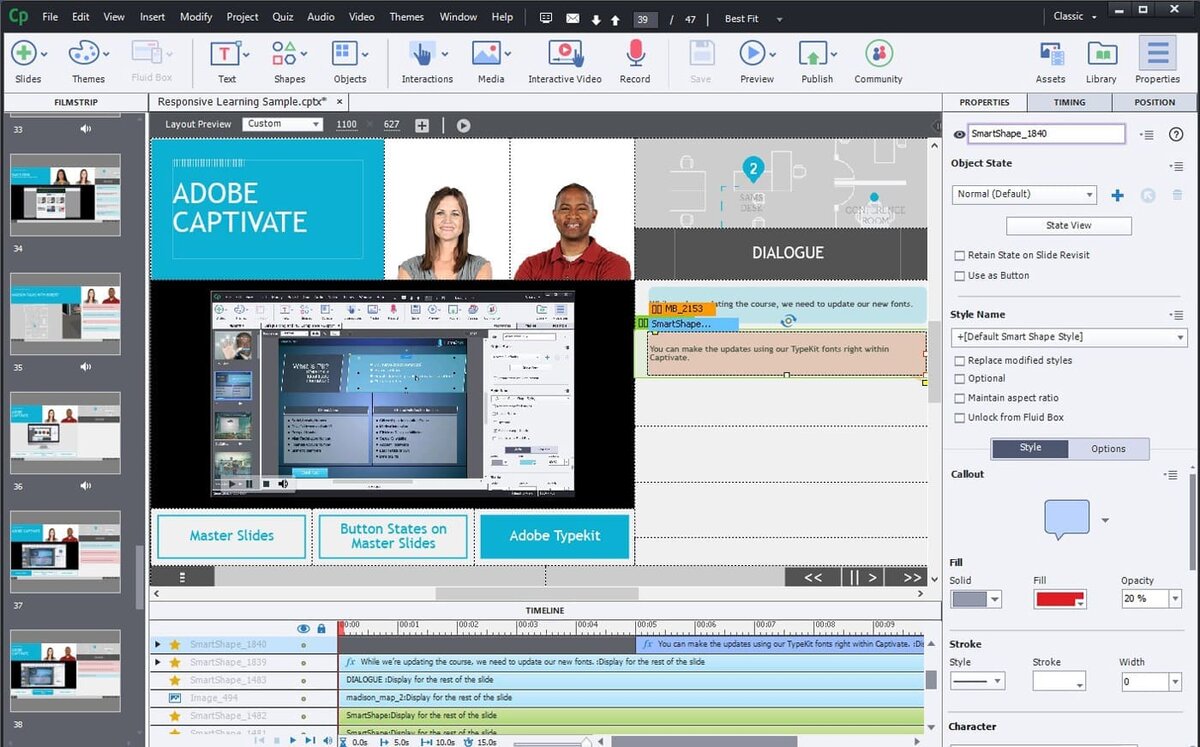The height and width of the screenshot is (747, 1200).
Task: Click the Preview play icon
Action: (x=752, y=54)
